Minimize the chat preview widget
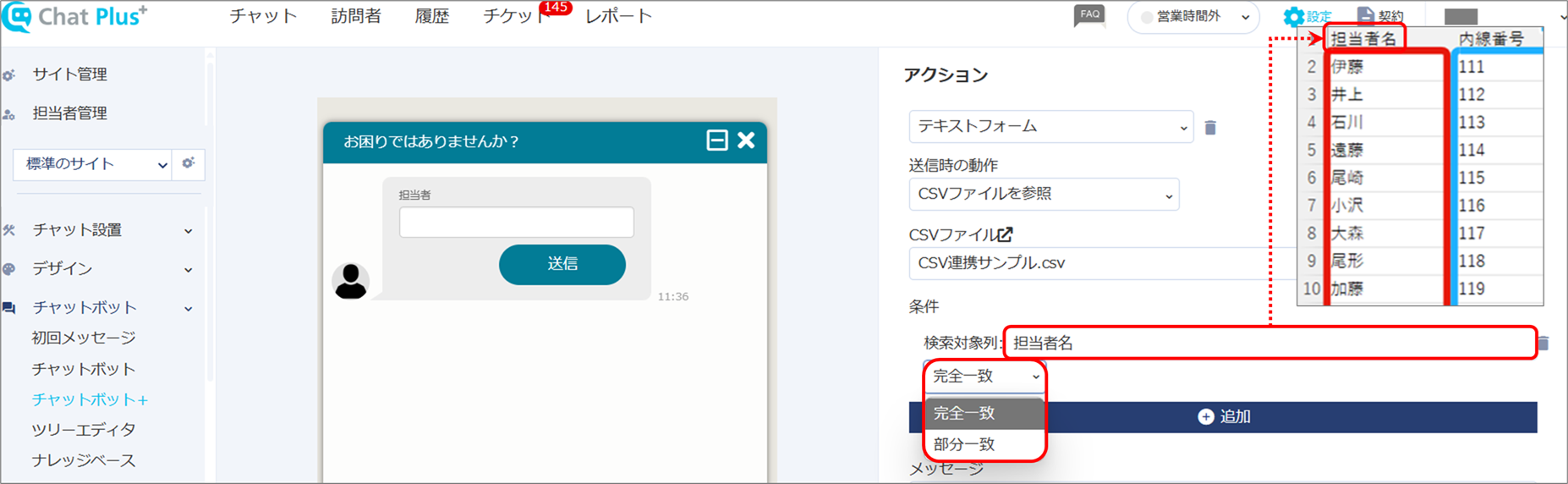Screen dimensions: 1568x484 click(717, 140)
